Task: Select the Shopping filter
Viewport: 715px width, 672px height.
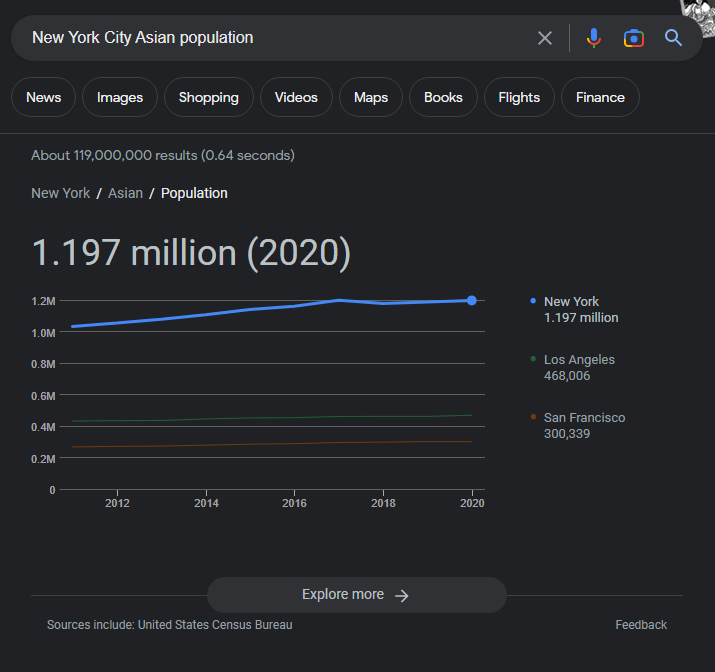Action: tap(209, 97)
